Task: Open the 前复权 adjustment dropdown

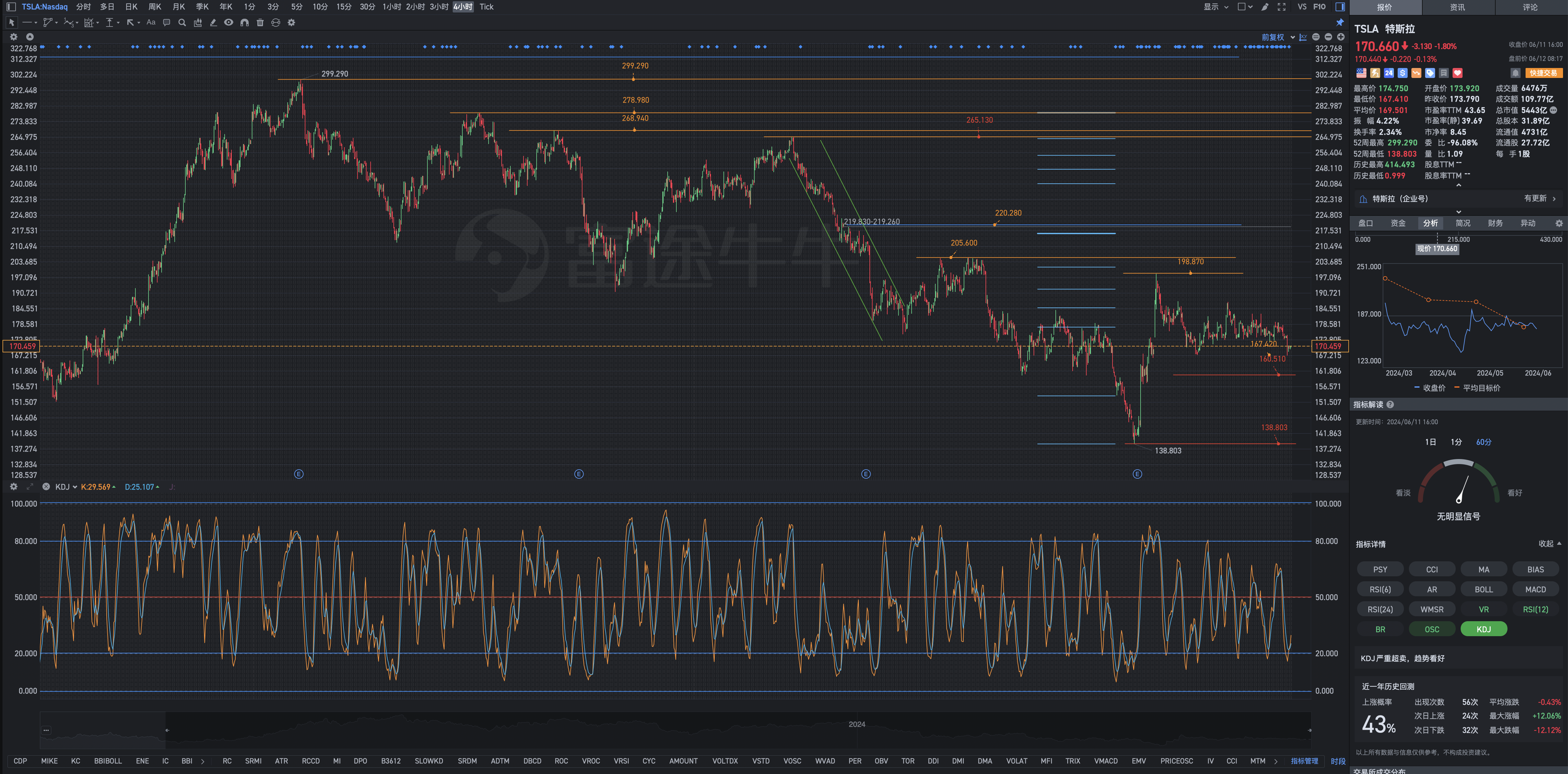Action: point(1278,37)
